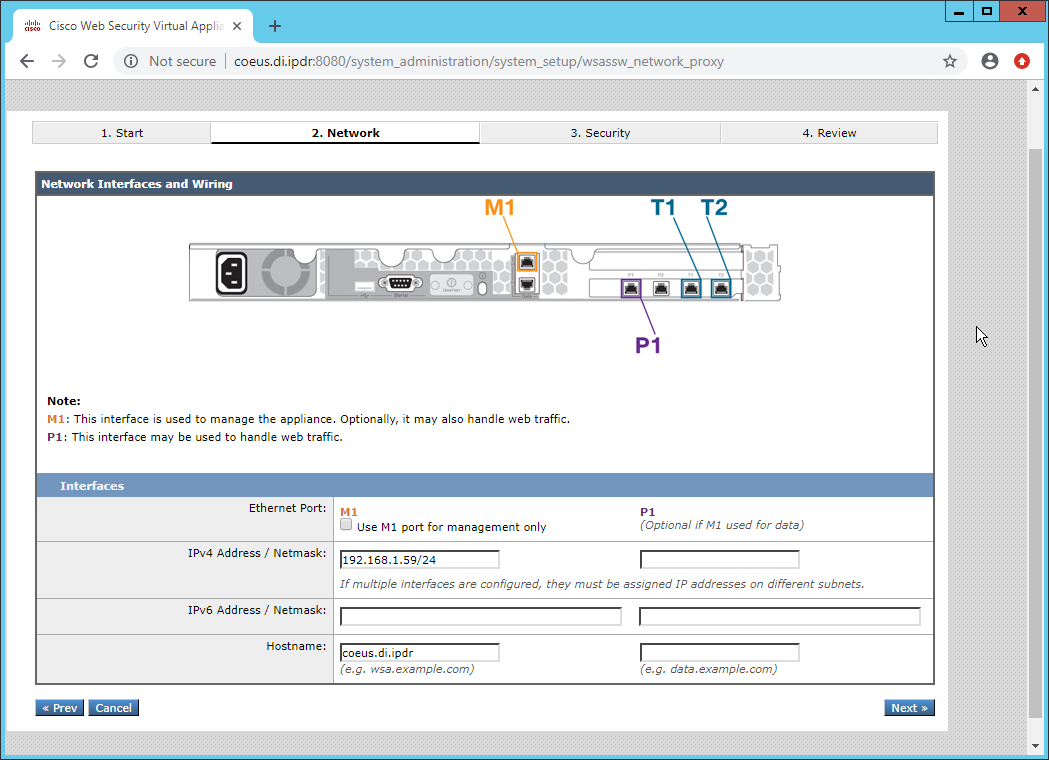Screen dimensions: 1049x760
Task: Click the T1 port in the wiring diagram
Action: pyautogui.click(x=691, y=288)
